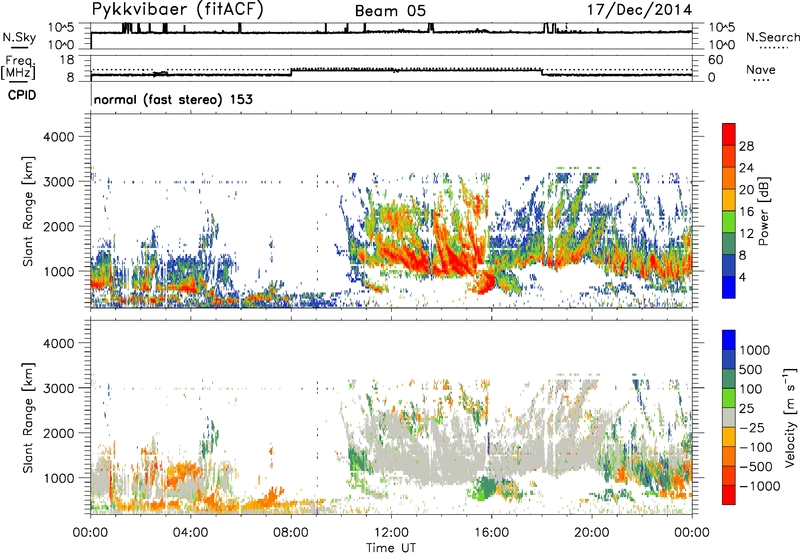Screen dimensions: 800x554
Task: Click the '08:00' time axis label
Action: (x=291, y=533)
